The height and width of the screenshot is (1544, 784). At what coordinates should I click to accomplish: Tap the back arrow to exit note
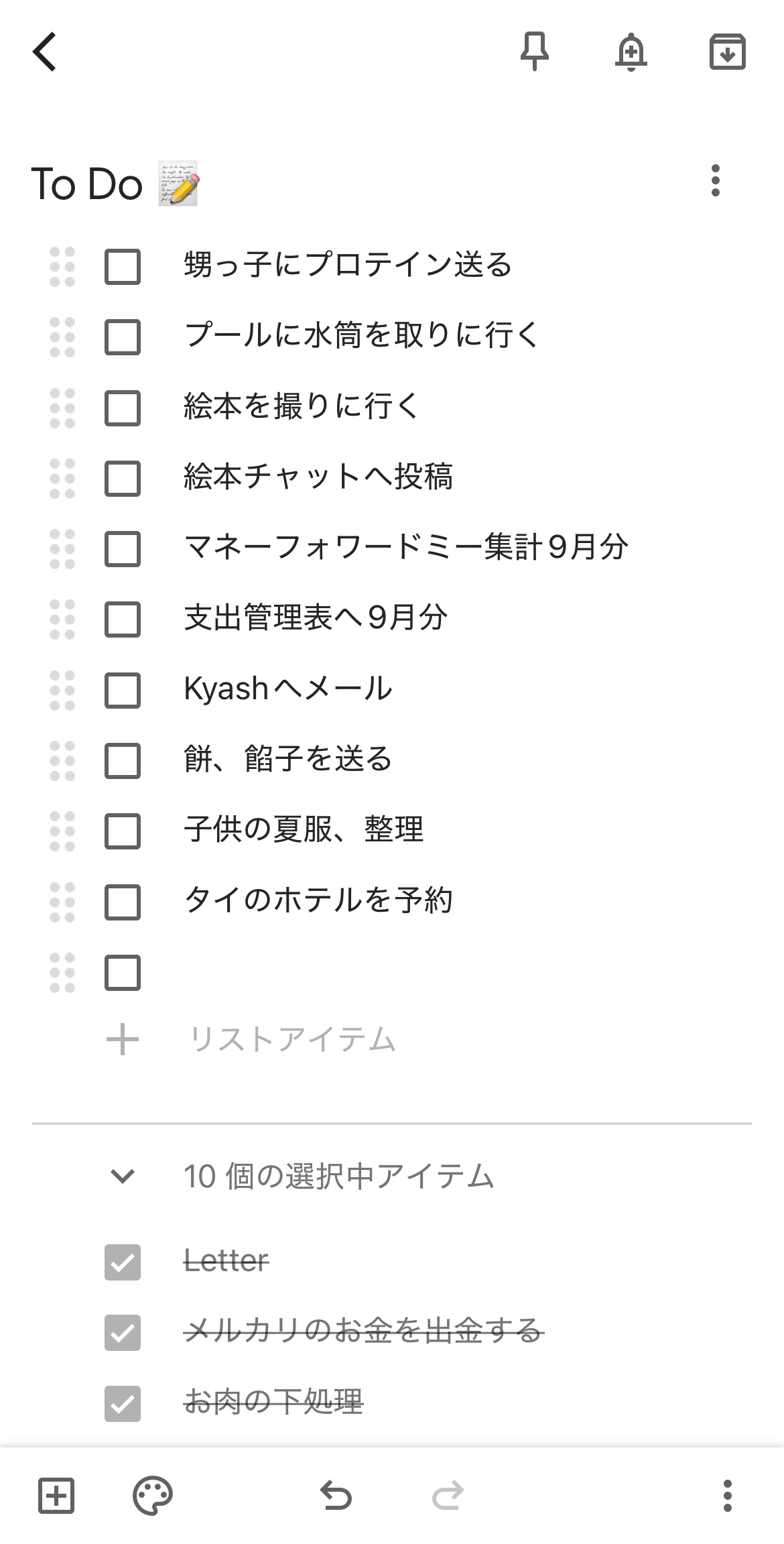pos(45,52)
